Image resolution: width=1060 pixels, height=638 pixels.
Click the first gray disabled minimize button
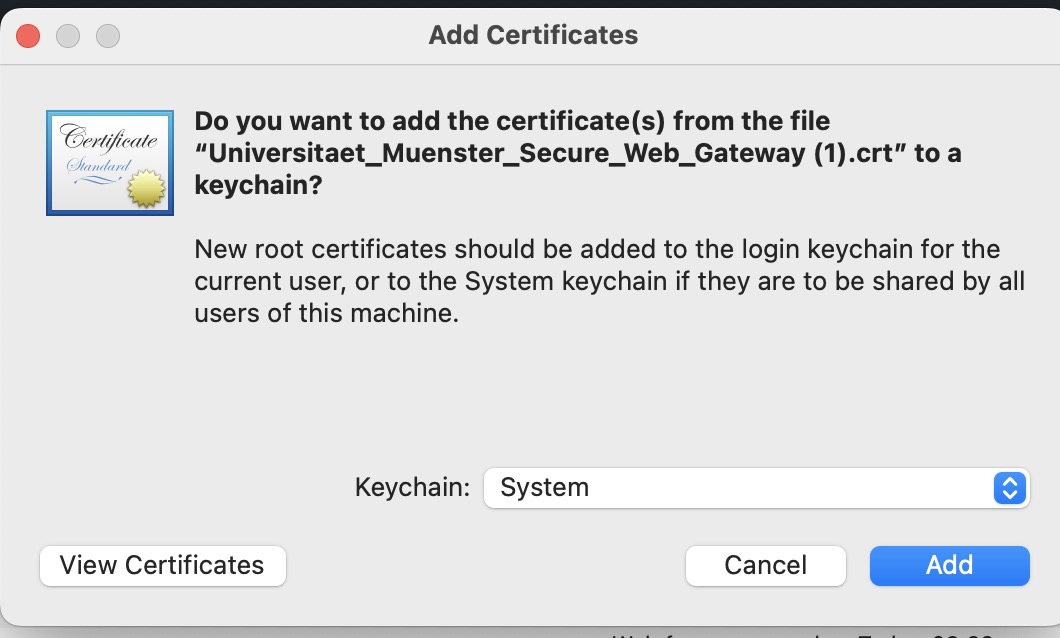pos(68,36)
